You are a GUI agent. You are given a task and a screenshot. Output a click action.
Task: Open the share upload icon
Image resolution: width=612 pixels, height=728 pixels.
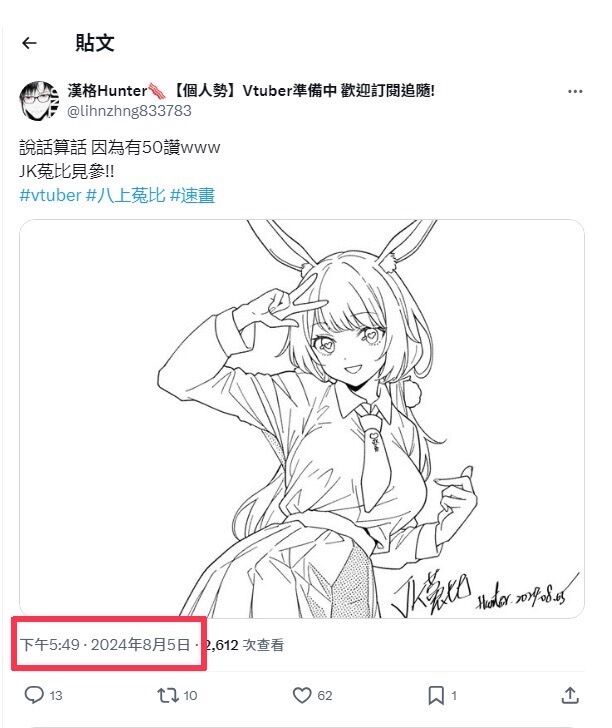570,695
